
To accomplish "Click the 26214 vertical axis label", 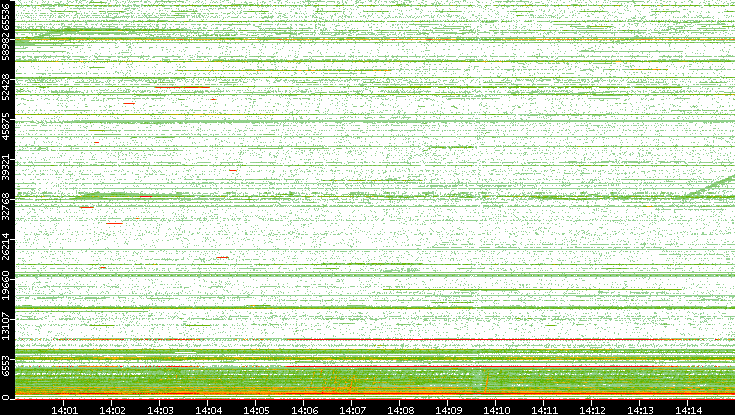I will pos(5,246).
